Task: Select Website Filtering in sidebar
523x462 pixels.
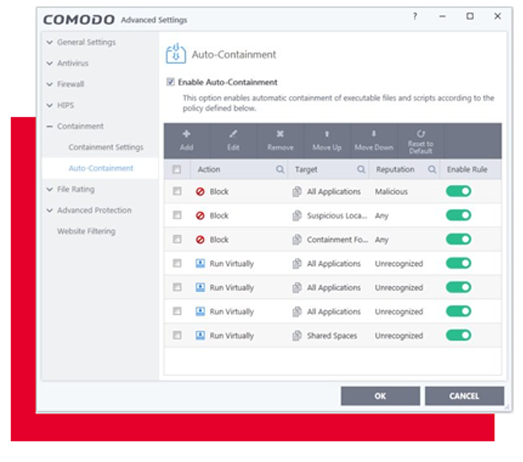Action: click(x=86, y=231)
